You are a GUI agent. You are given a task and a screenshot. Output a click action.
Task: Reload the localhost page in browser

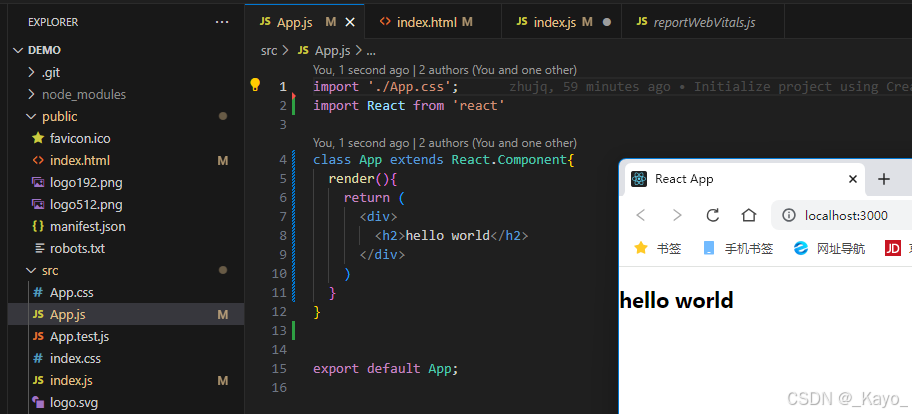[x=712, y=215]
